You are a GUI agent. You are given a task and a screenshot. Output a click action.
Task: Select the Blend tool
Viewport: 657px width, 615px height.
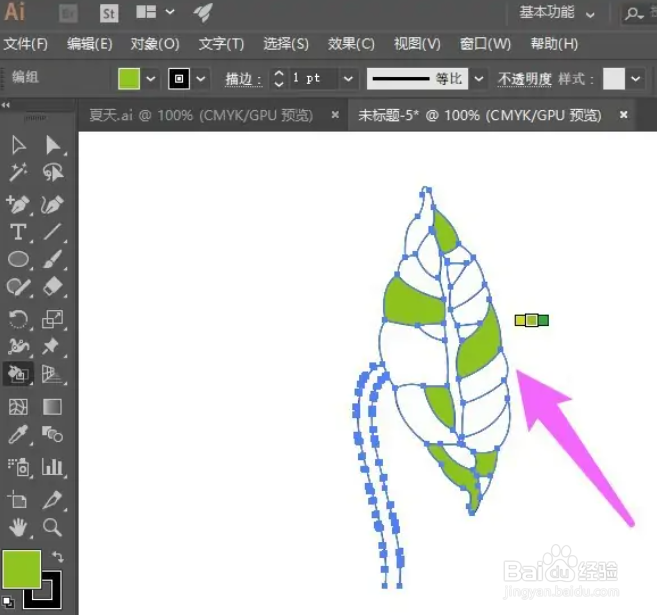[52, 434]
